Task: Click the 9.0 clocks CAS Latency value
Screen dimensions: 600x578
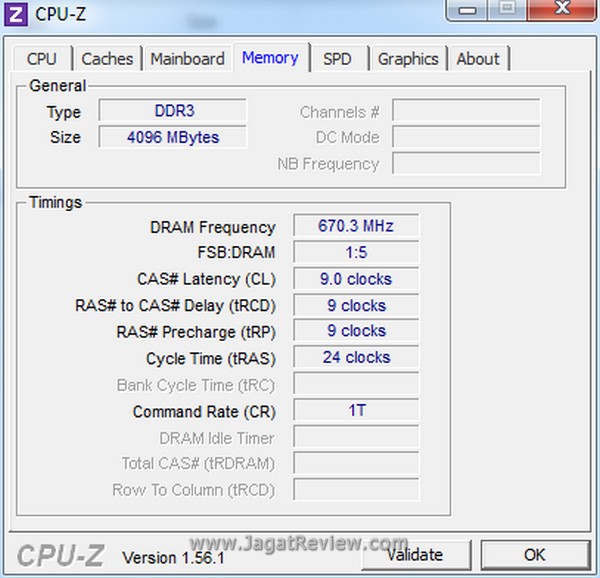Action: (356, 278)
